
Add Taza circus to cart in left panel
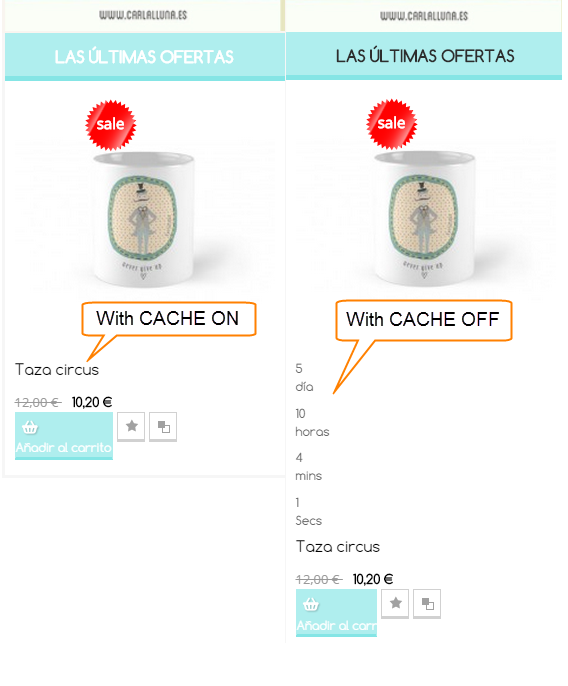point(64,436)
